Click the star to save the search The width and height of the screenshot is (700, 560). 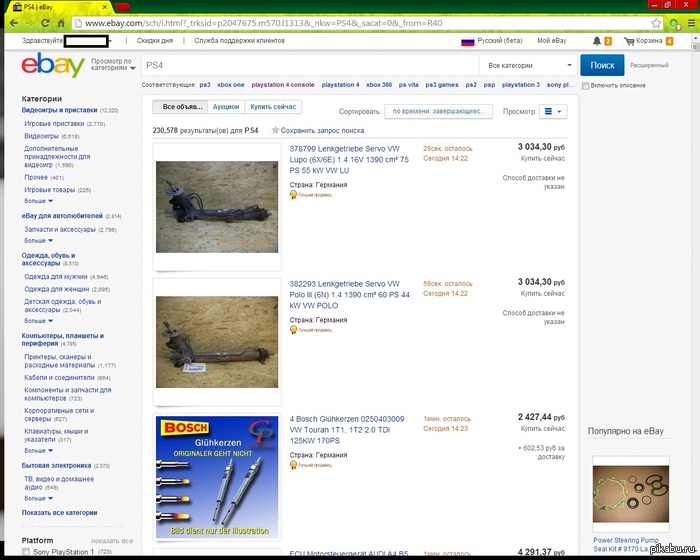point(275,130)
